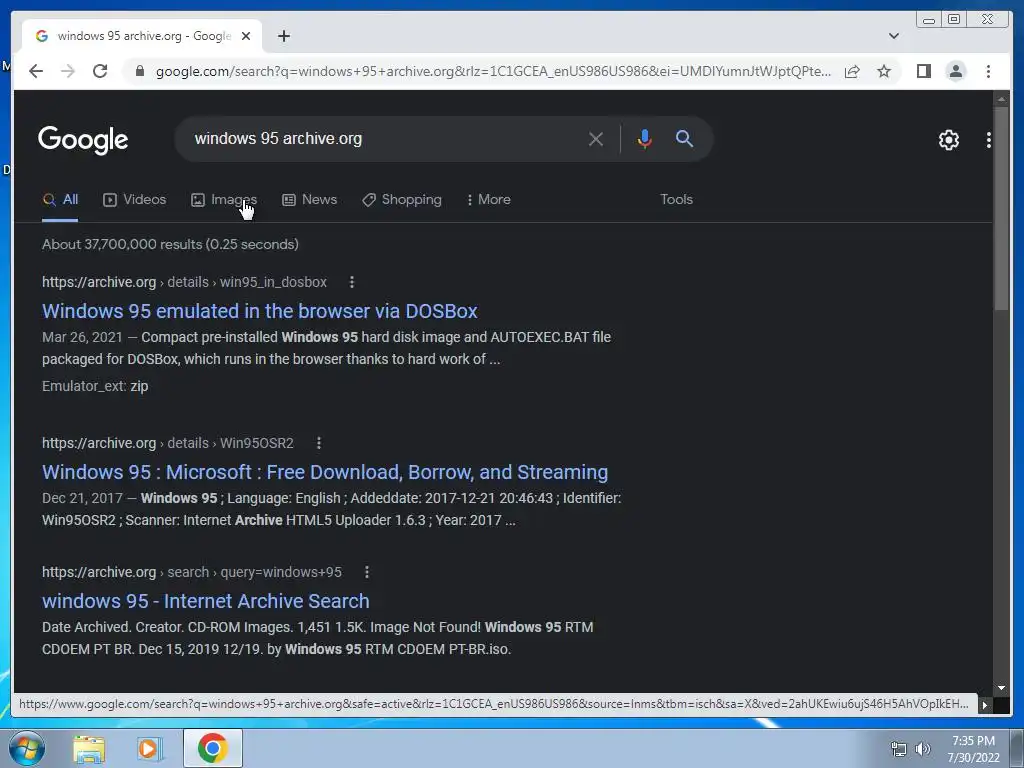Click 'About 37,700,000 results' text
This screenshot has height=768, width=1024.
[170, 244]
